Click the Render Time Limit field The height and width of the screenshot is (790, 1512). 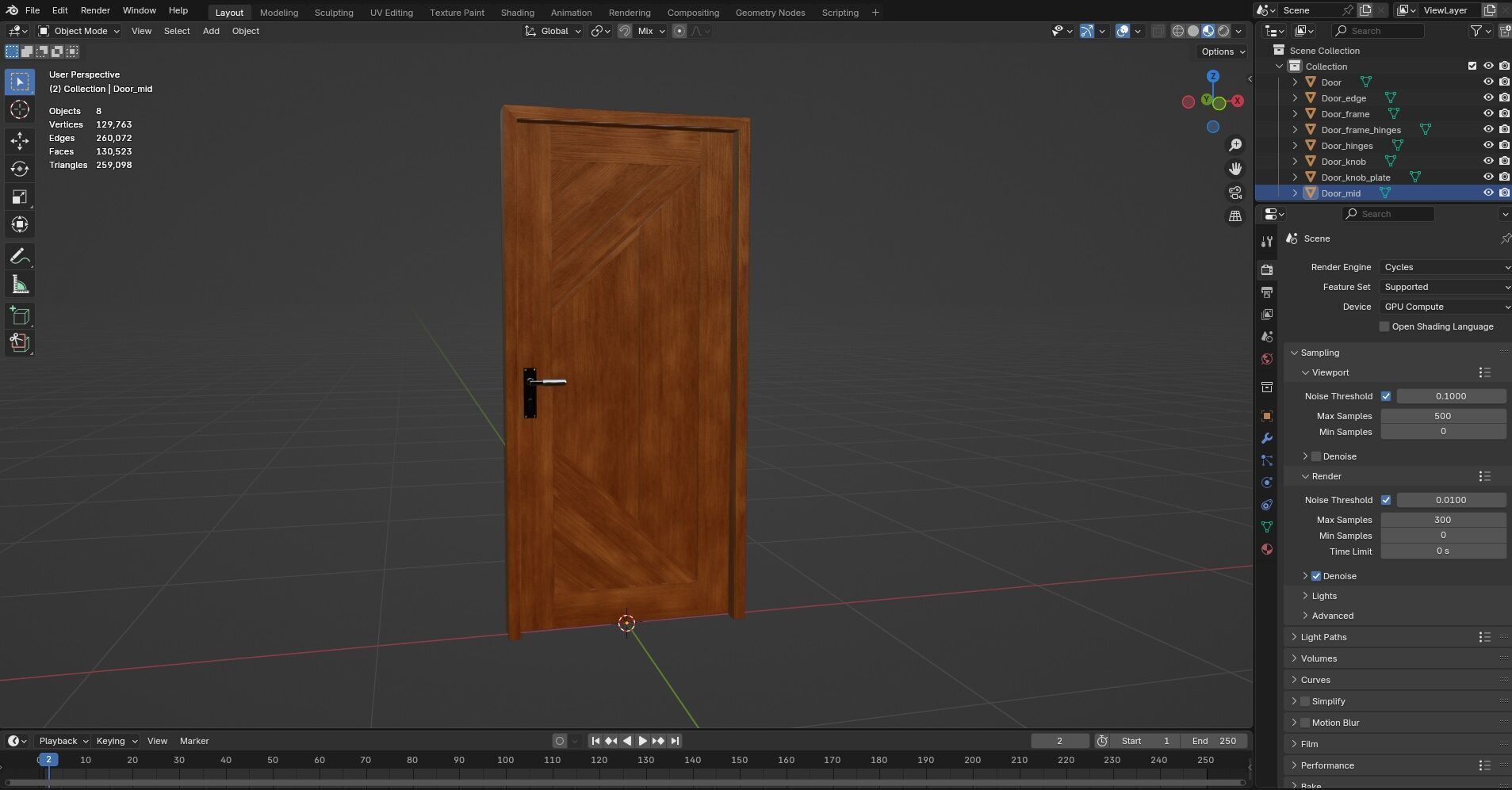[1443, 551]
